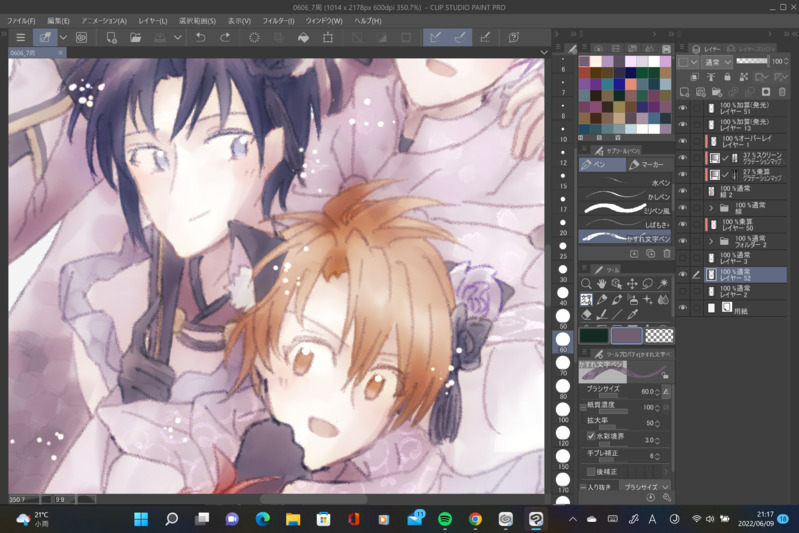
Task: Open dropdown arrow next to canvas edit icon
Action: pos(63,38)
